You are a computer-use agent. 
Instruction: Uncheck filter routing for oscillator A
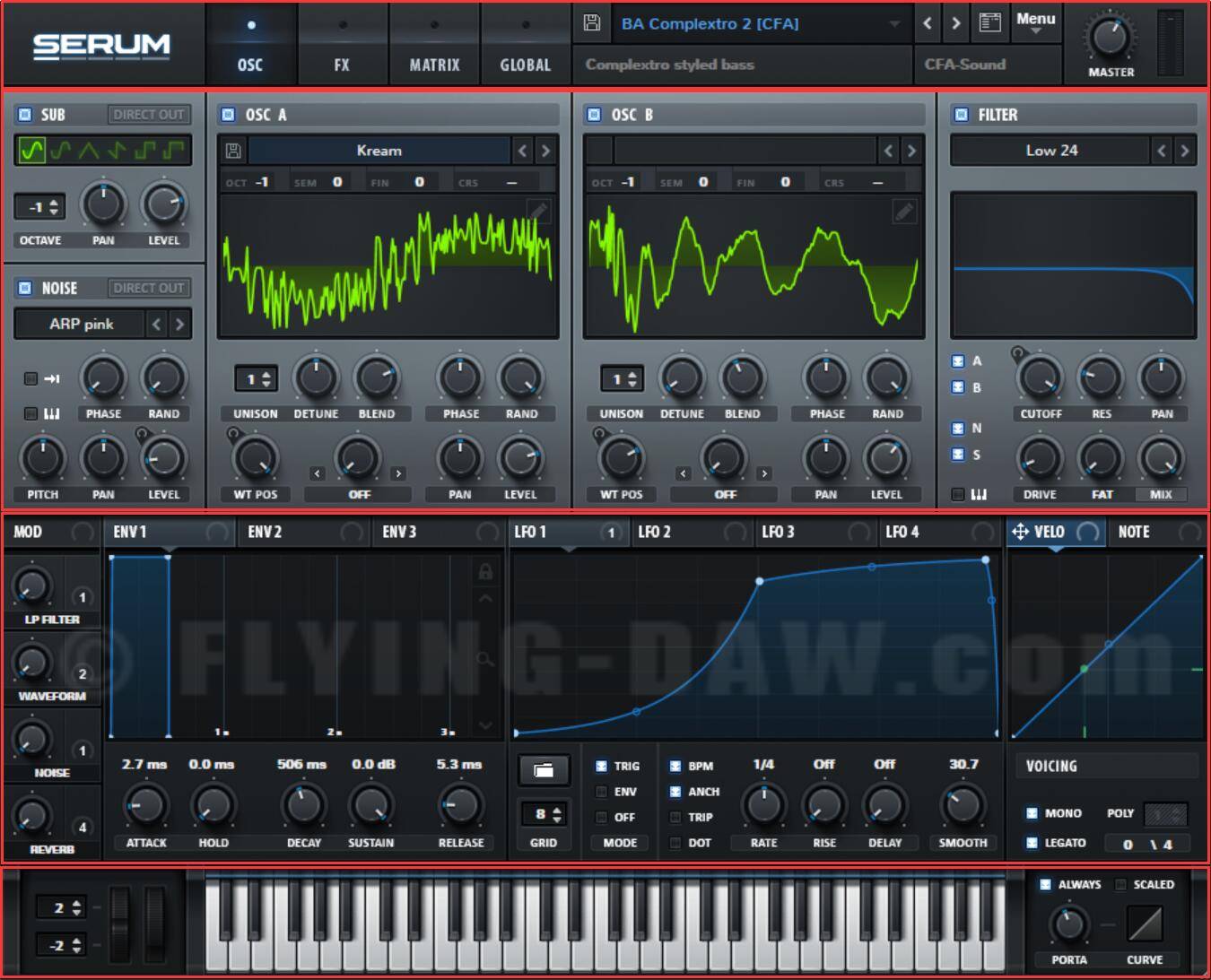click(x=958, y=361)
